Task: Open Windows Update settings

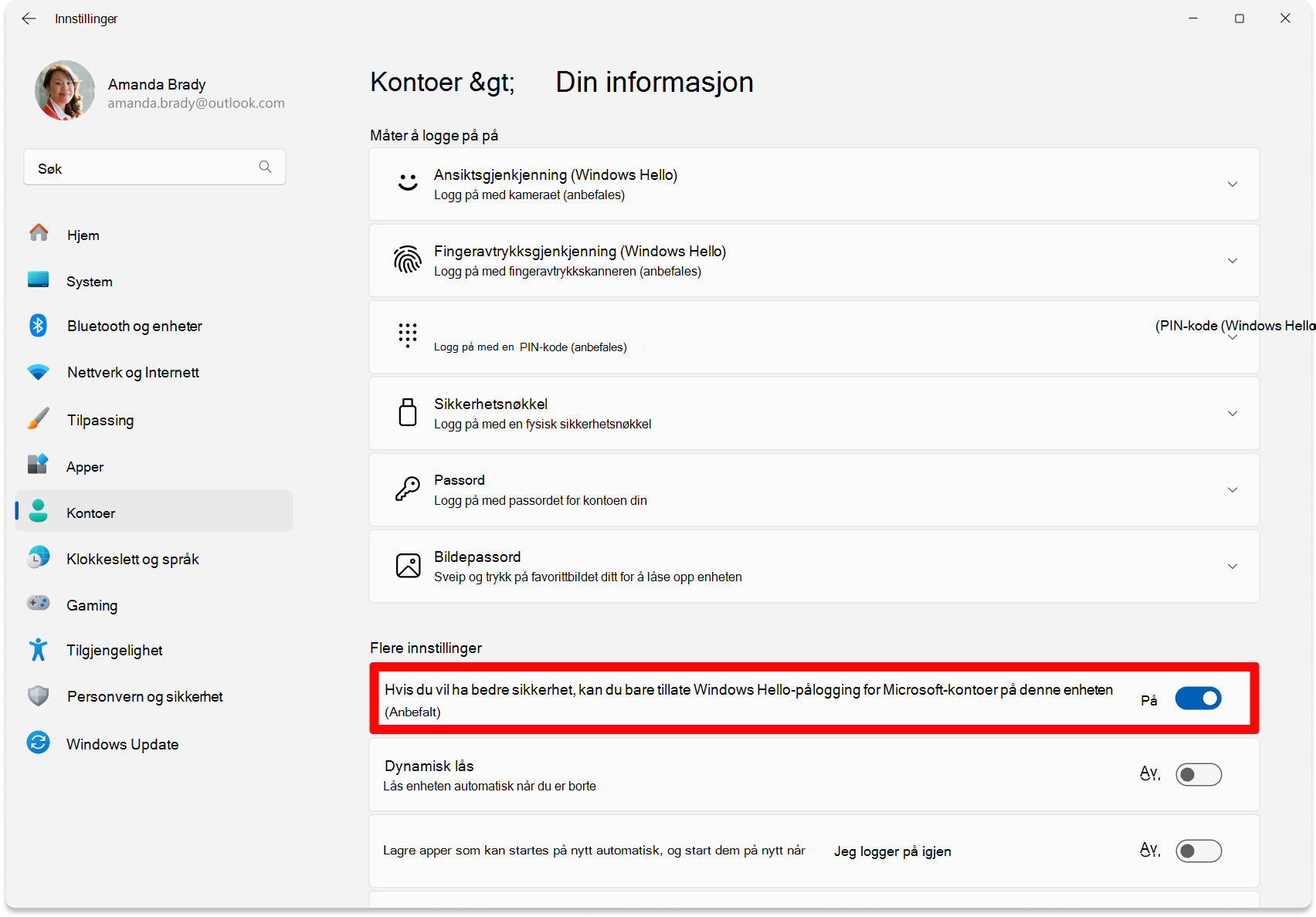Action: pos(154,744)
